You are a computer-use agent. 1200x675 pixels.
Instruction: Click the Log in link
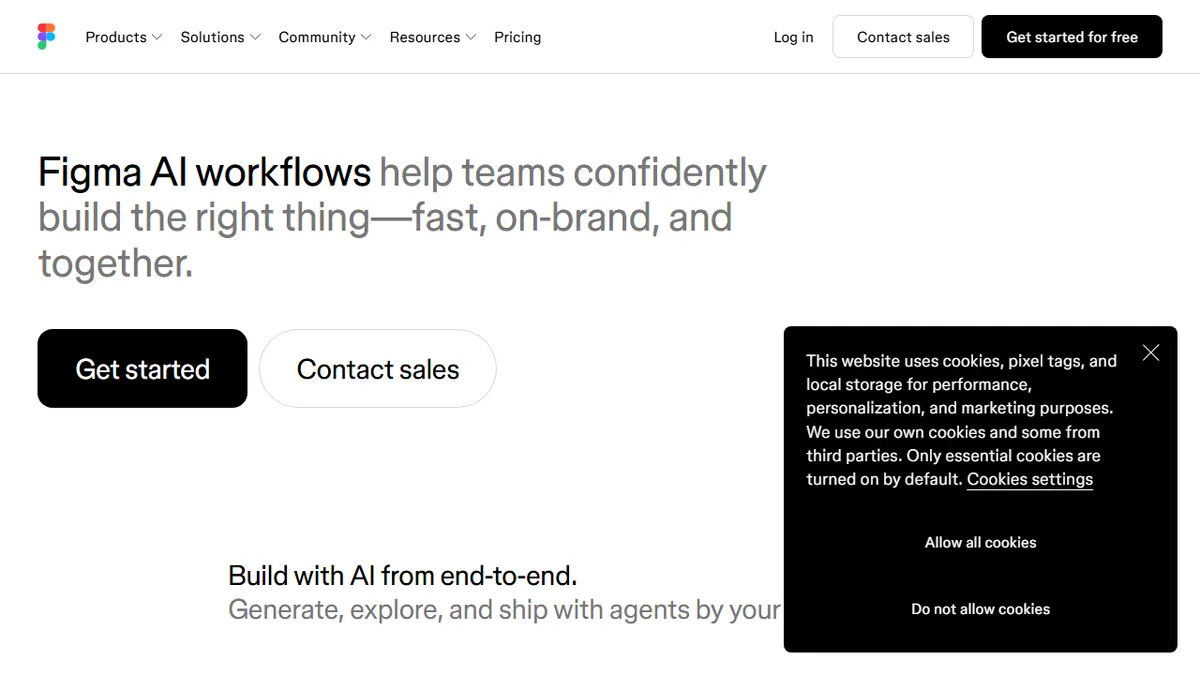coord(793,37)
